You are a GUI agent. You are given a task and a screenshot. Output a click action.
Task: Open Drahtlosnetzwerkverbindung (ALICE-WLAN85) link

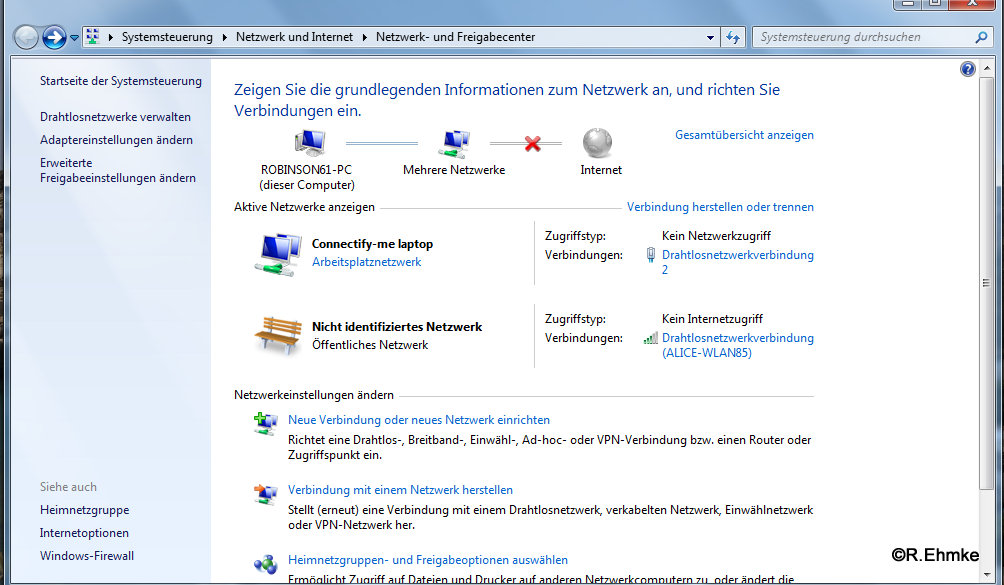737,345
